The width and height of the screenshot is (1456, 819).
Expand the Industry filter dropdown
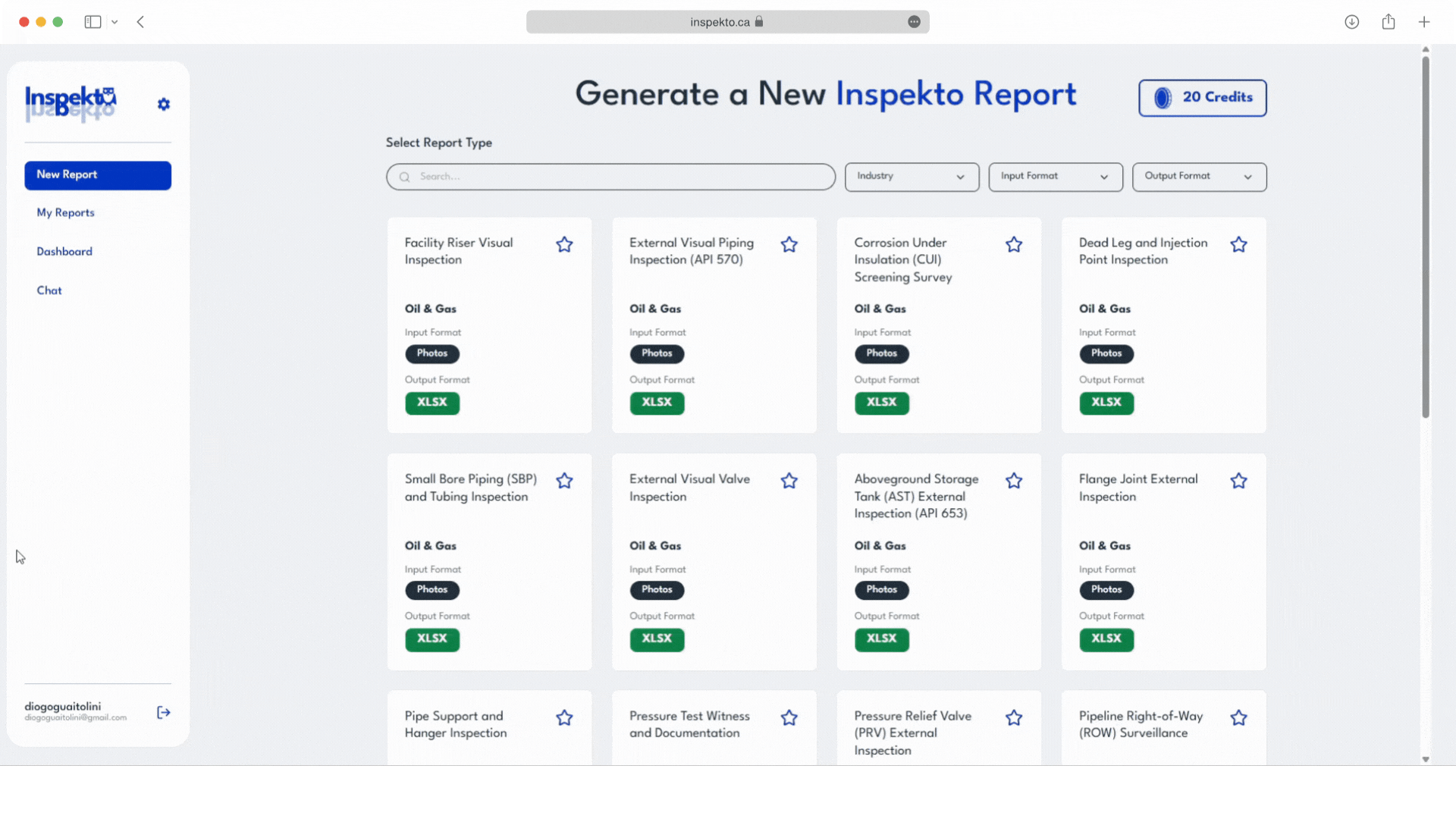(x=912, y=177)
